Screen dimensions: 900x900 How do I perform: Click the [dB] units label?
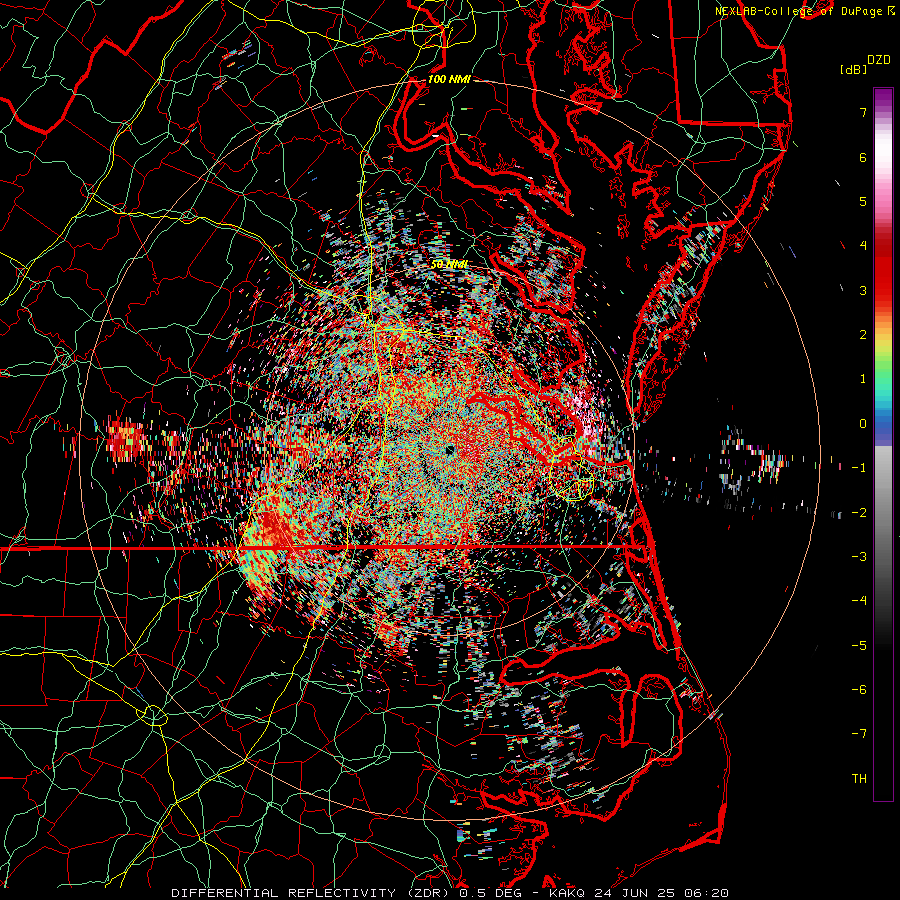853,69
